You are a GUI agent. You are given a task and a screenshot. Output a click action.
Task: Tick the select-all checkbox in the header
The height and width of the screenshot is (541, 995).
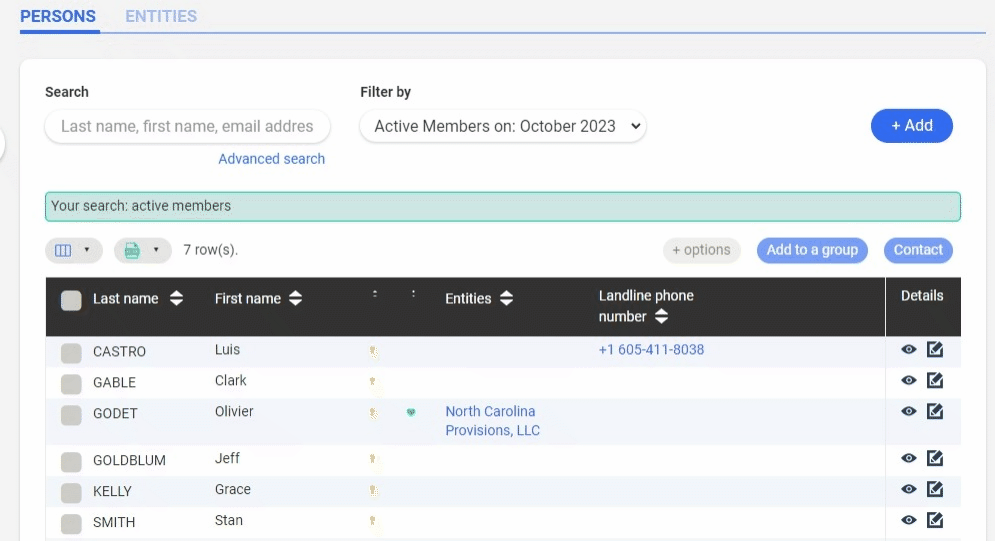(71, 301)
